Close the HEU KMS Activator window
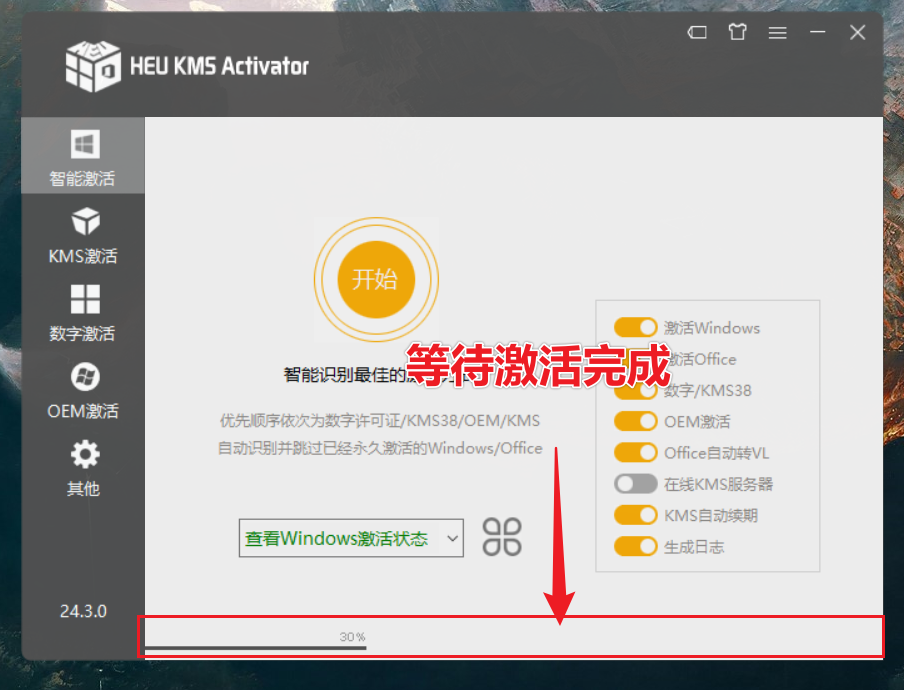This screenshot has width=904, height=690. pyautogui.click(x=857, y=32)
